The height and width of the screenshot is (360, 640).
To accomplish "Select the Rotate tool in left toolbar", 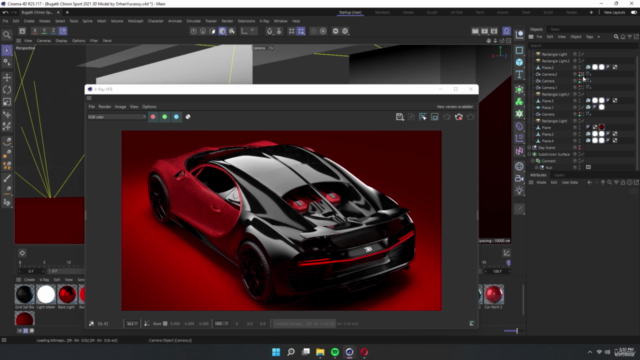I will 7,90.
